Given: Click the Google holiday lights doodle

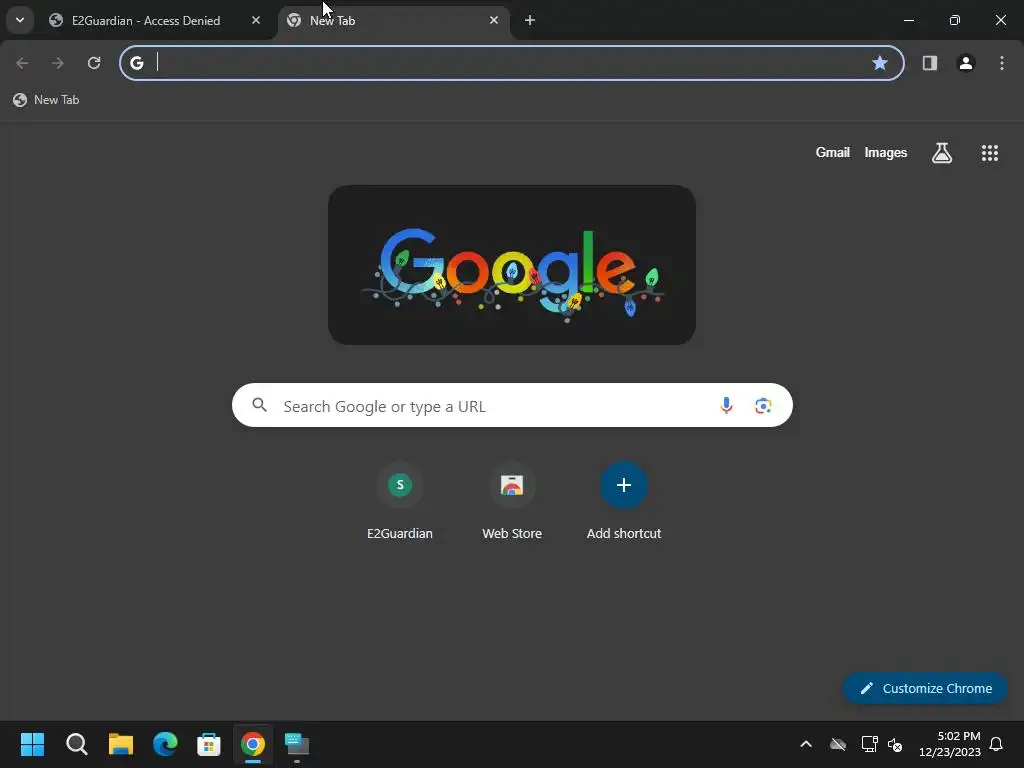Looking at the screenshot, I should (x=512, y=265).
